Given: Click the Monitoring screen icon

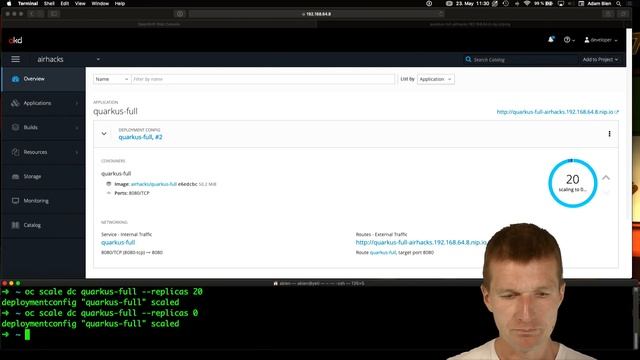Looking at the screenshot, I should click(x=16, y=201).
